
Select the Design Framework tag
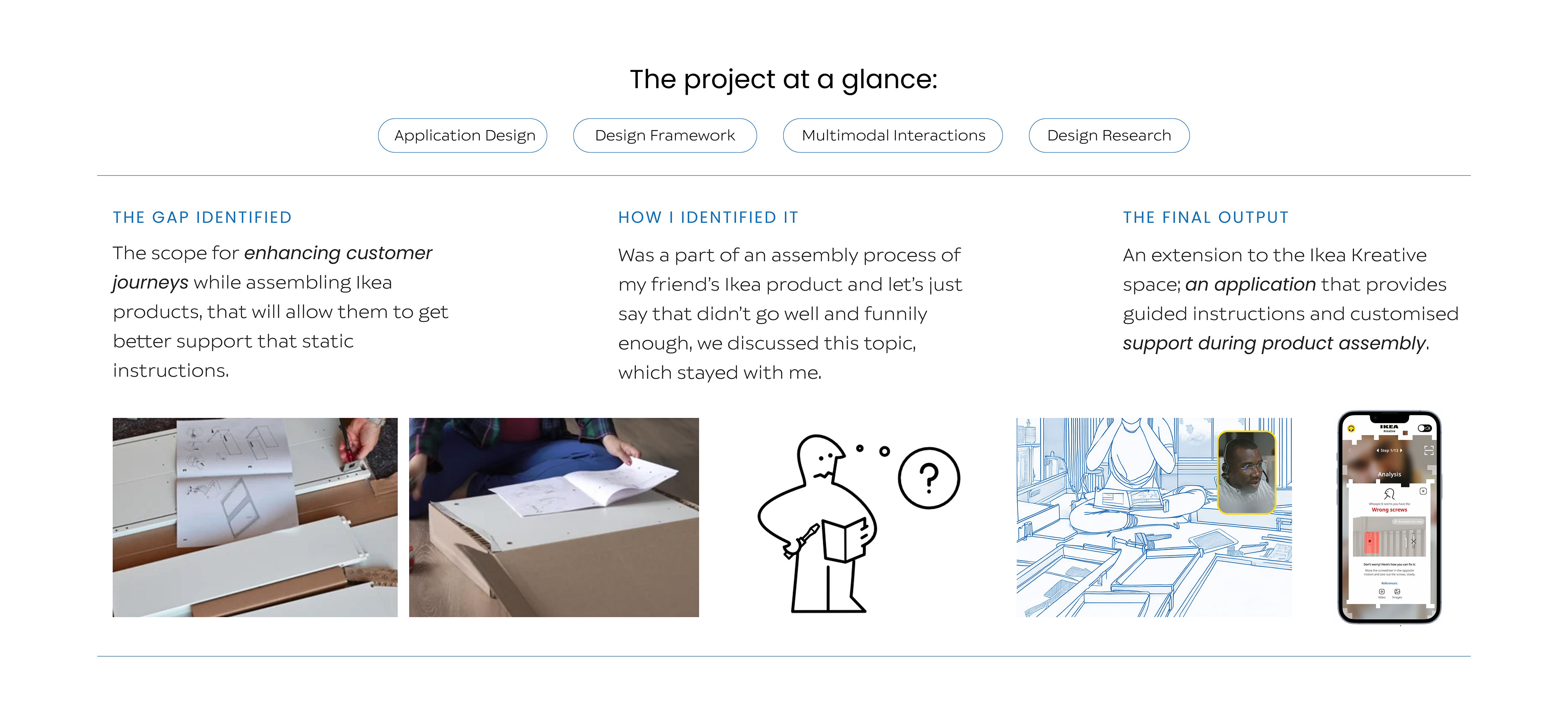[665, 135]
